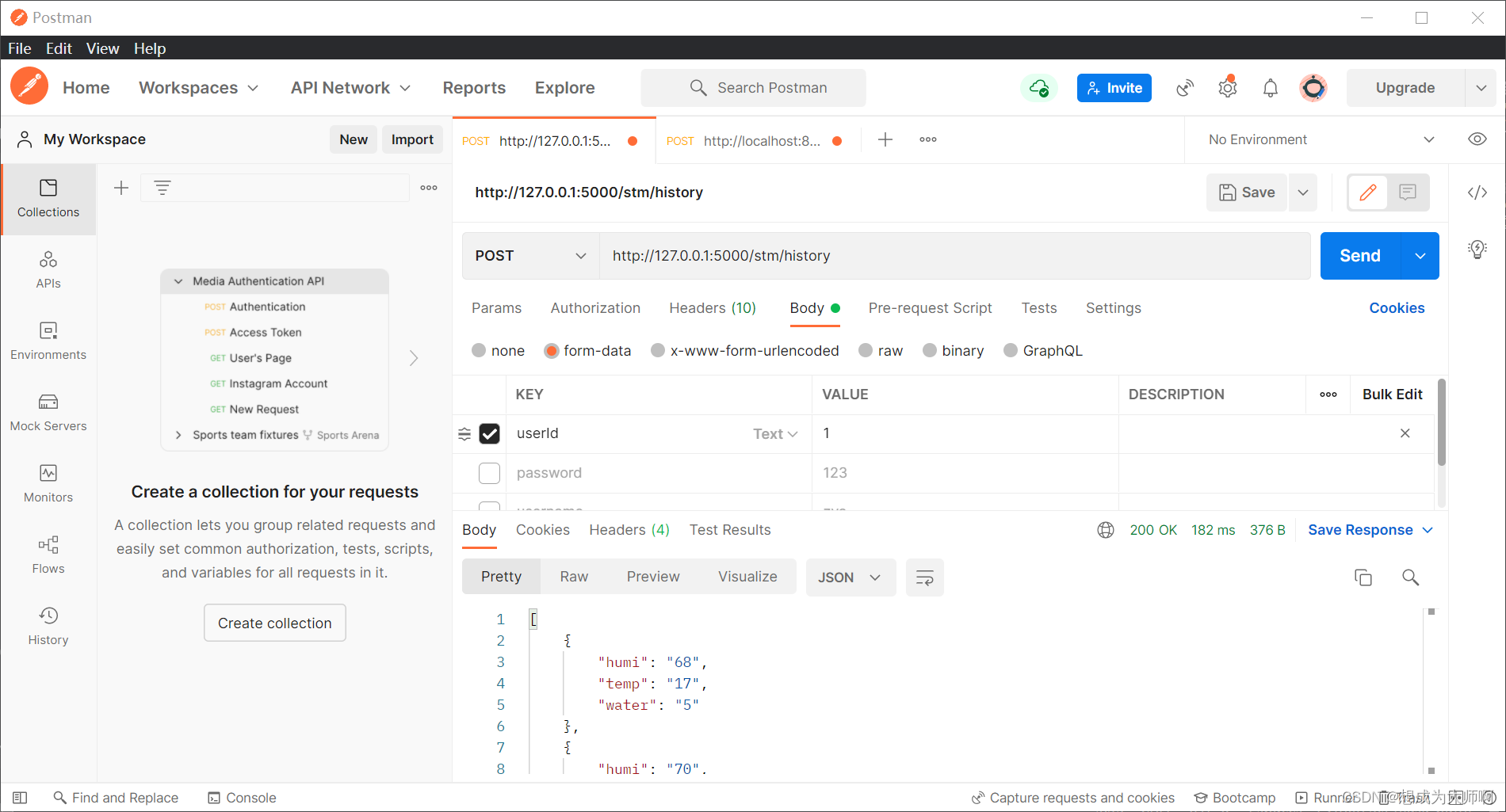Switch to the Pre-request Script tab
The height and width of the screenshot is (812, 1506).
tap(930, 308)
